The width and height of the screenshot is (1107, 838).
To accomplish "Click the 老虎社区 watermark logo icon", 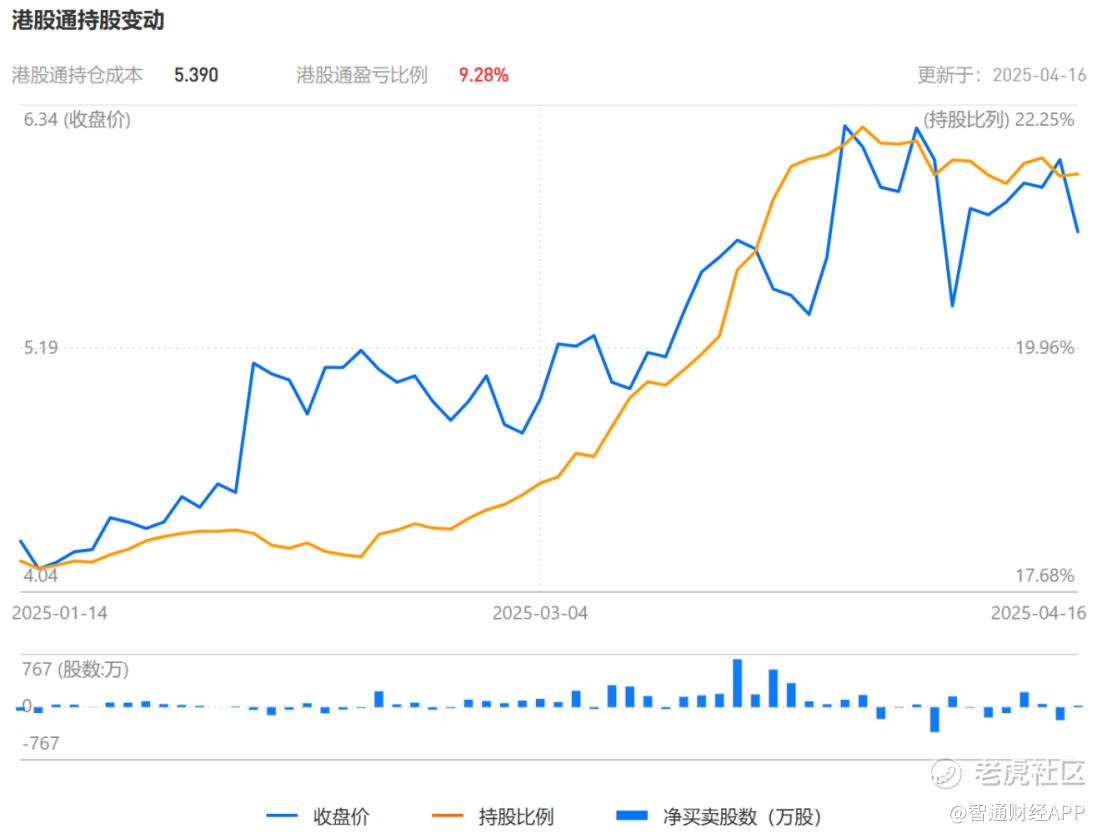I will click(946, 773).
